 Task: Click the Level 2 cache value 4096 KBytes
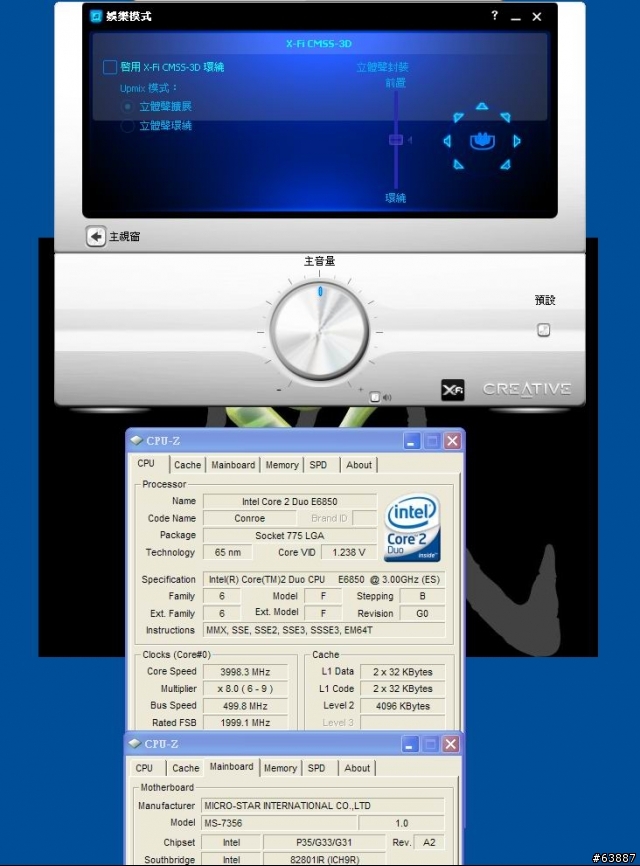point(403,706)
